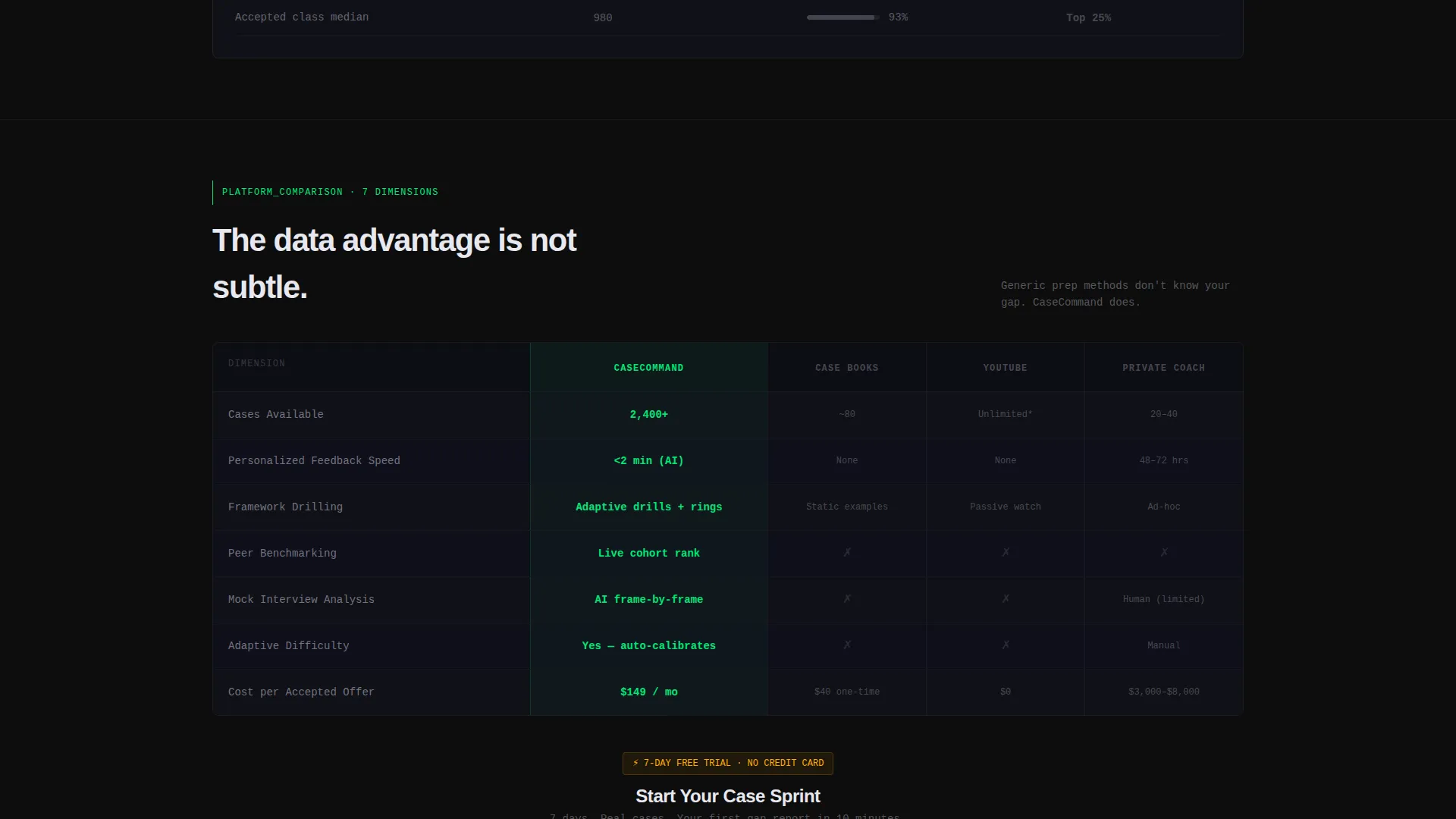Click the 'Manual' cell

pos(1164,645)
